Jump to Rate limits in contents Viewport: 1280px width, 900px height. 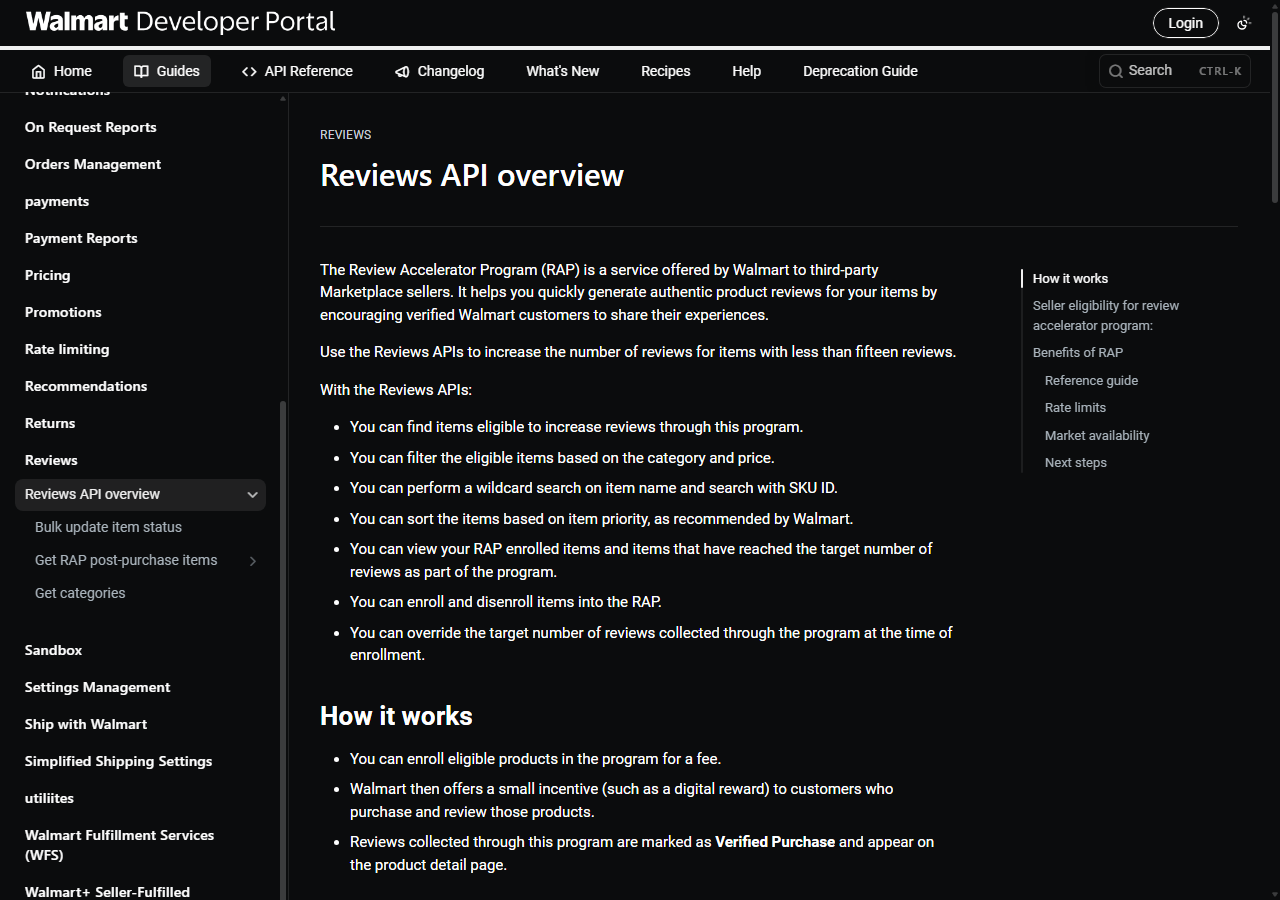1075,407
